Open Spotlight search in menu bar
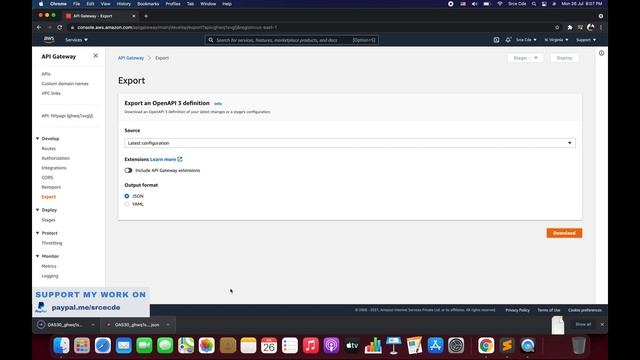Screen dimensions: 640x360 534,4
